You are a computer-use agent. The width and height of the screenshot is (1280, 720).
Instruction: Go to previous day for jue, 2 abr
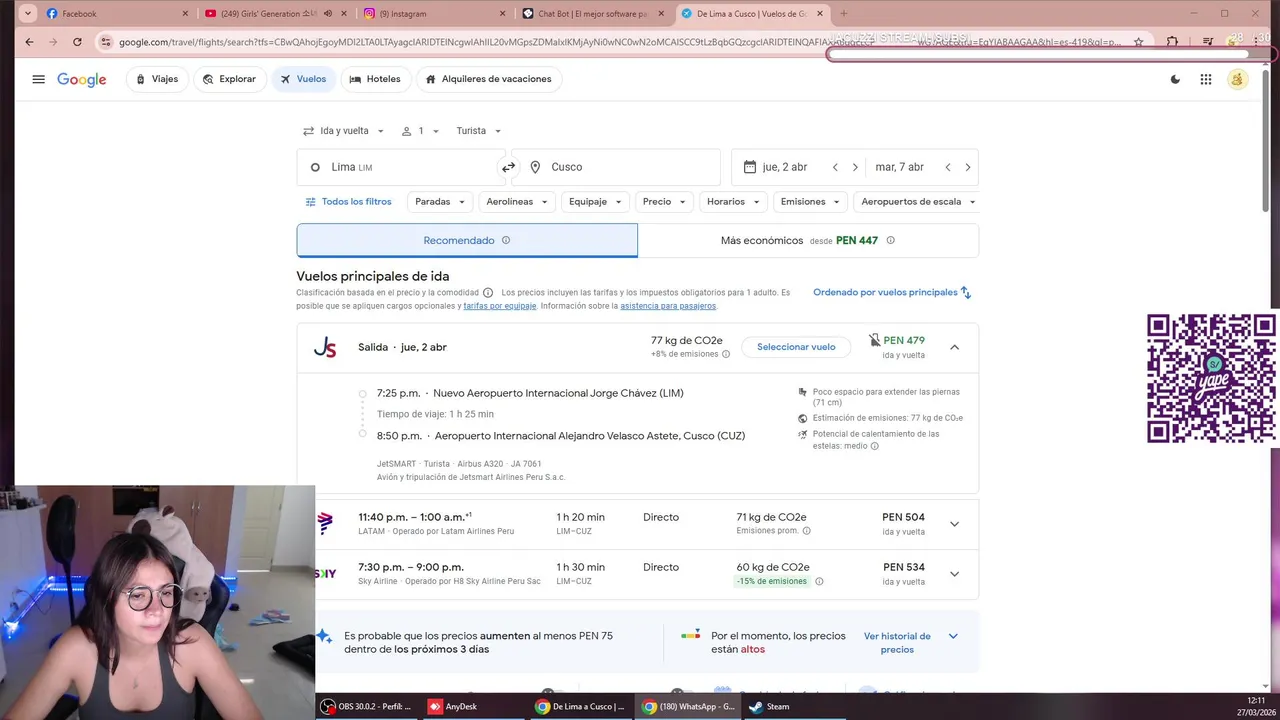coord(835,167)
